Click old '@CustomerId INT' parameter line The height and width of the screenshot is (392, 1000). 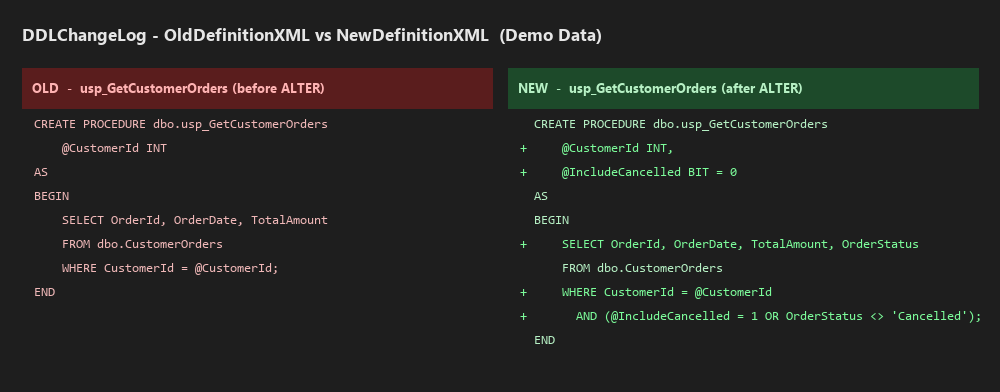(114, 148)
